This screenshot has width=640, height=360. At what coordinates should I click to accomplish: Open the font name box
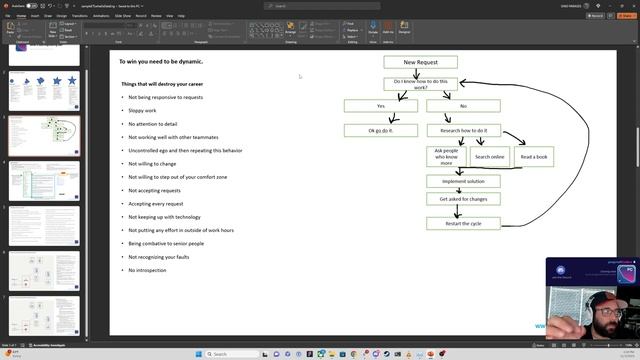104,25
